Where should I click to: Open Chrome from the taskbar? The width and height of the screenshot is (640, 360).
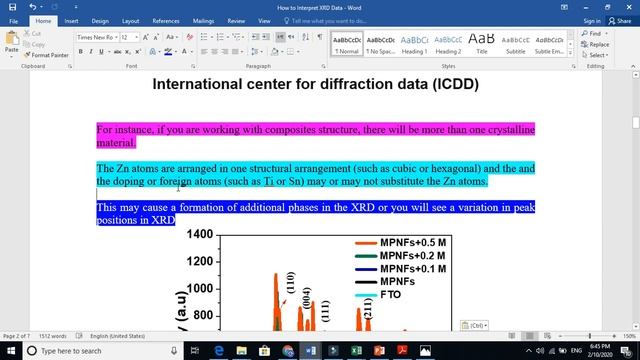click(x=288, y=351)
